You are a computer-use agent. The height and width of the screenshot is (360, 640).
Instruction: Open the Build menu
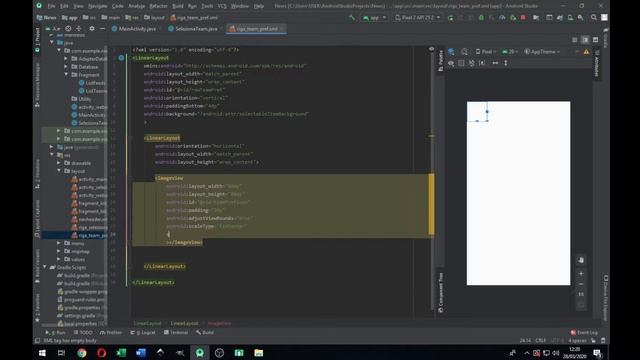point(178,6)
